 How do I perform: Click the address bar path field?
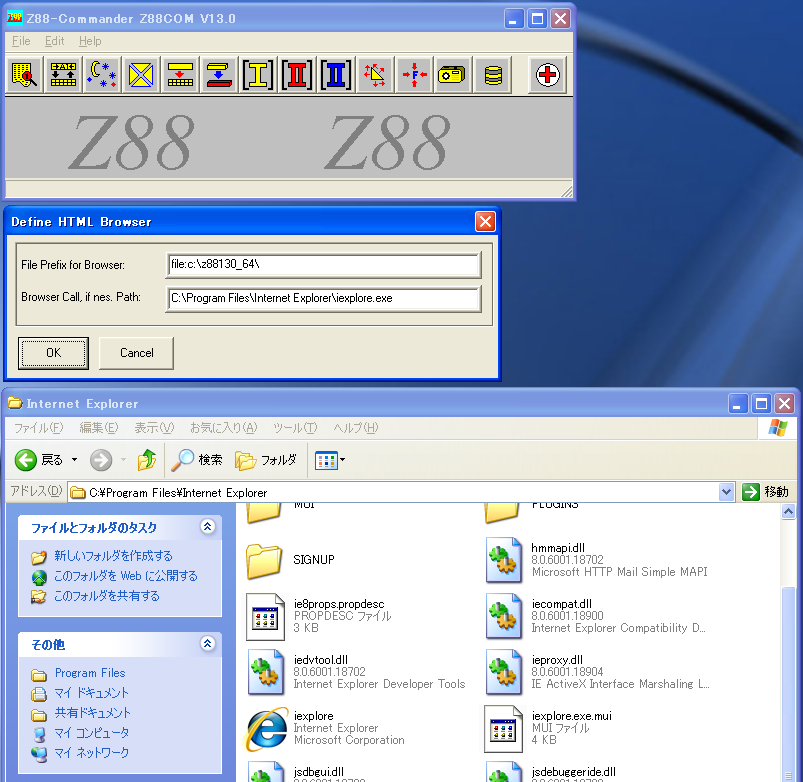click(x=393, y=493)
